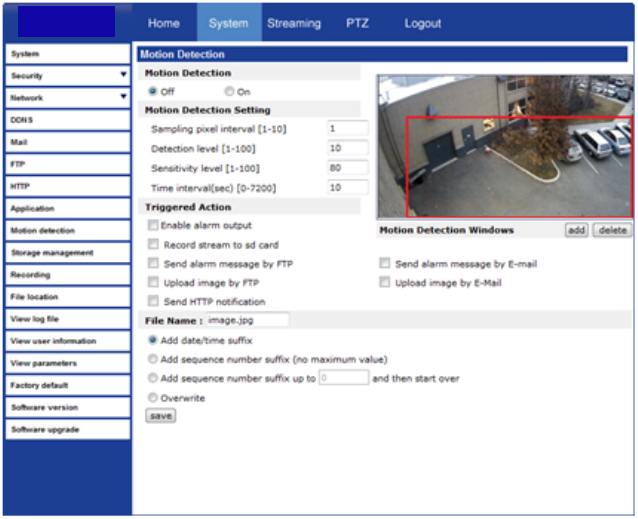Click the add motion detection window button
638x519 pixels.
576,230
